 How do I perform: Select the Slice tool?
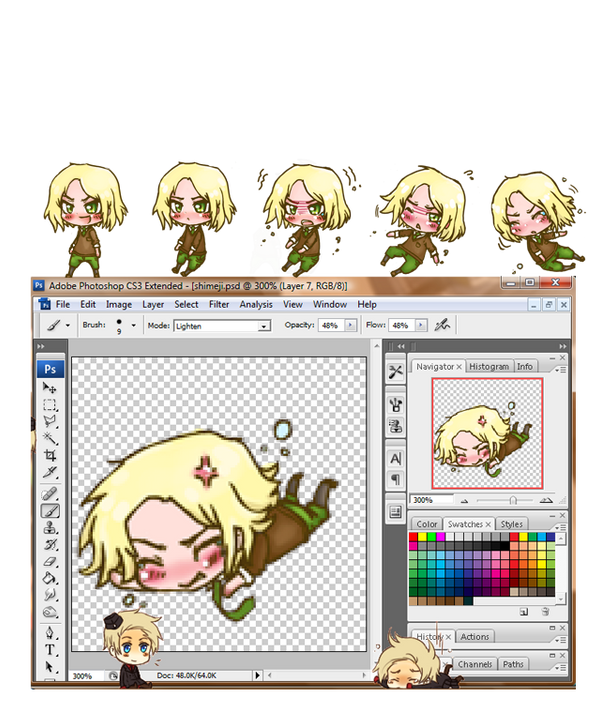[x=50, y=472]
